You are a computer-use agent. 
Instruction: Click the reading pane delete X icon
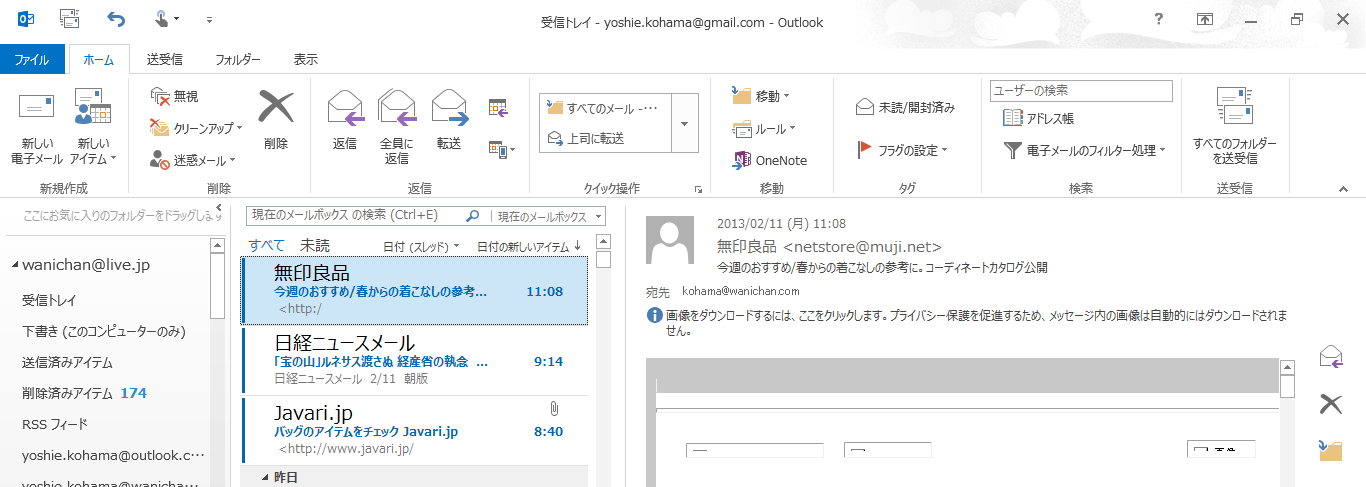[x=1331, y=404]
